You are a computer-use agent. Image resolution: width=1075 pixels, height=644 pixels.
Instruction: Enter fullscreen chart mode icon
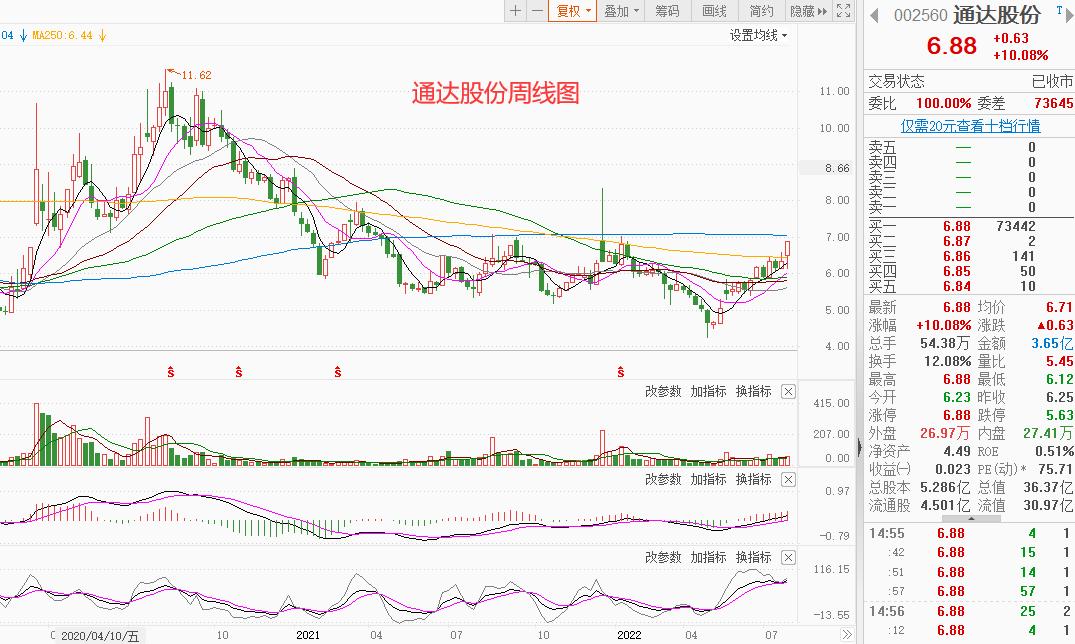coord(843,10)
